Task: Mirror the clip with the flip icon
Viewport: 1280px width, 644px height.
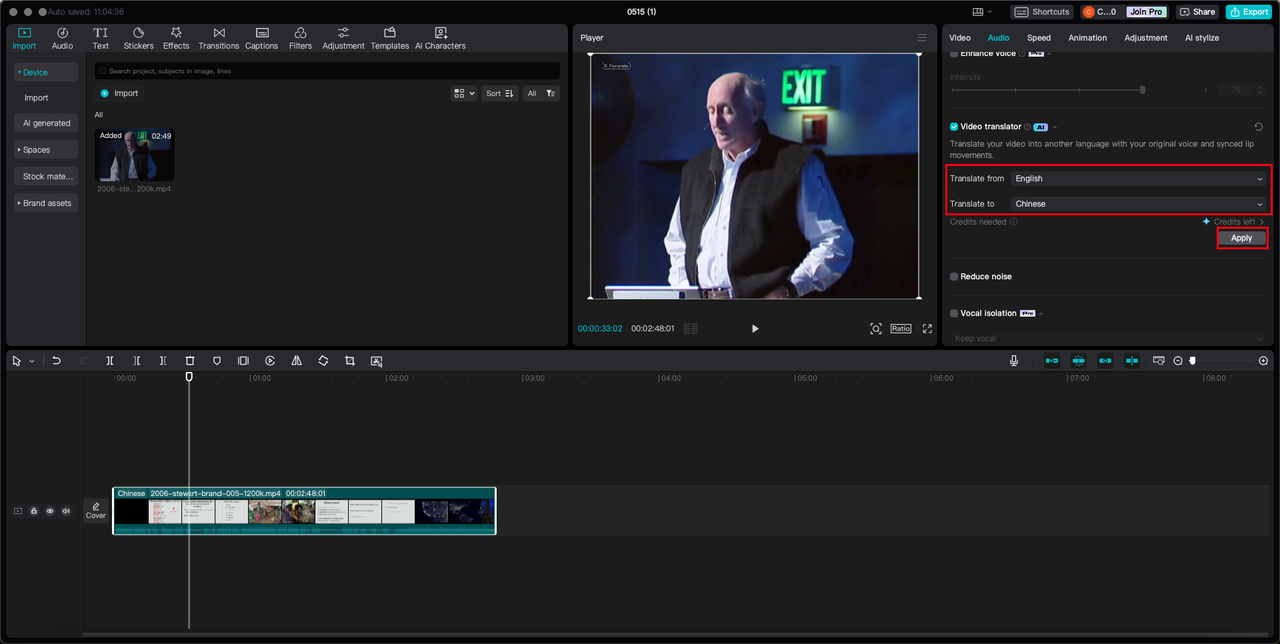Action: pyautogui.click(x=297, y=361)
